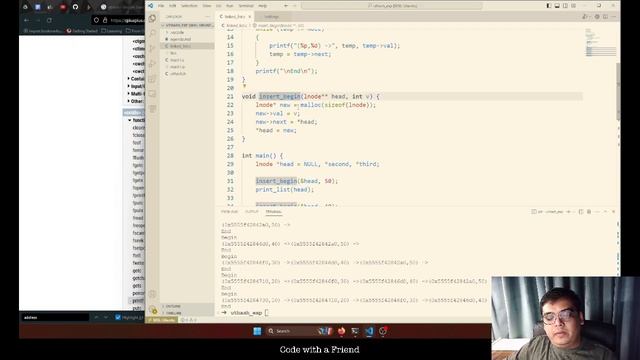This screenshot has width=640, height=360.
Task: Click the kill terminal trash icon
Action: (x=589, y=211)
